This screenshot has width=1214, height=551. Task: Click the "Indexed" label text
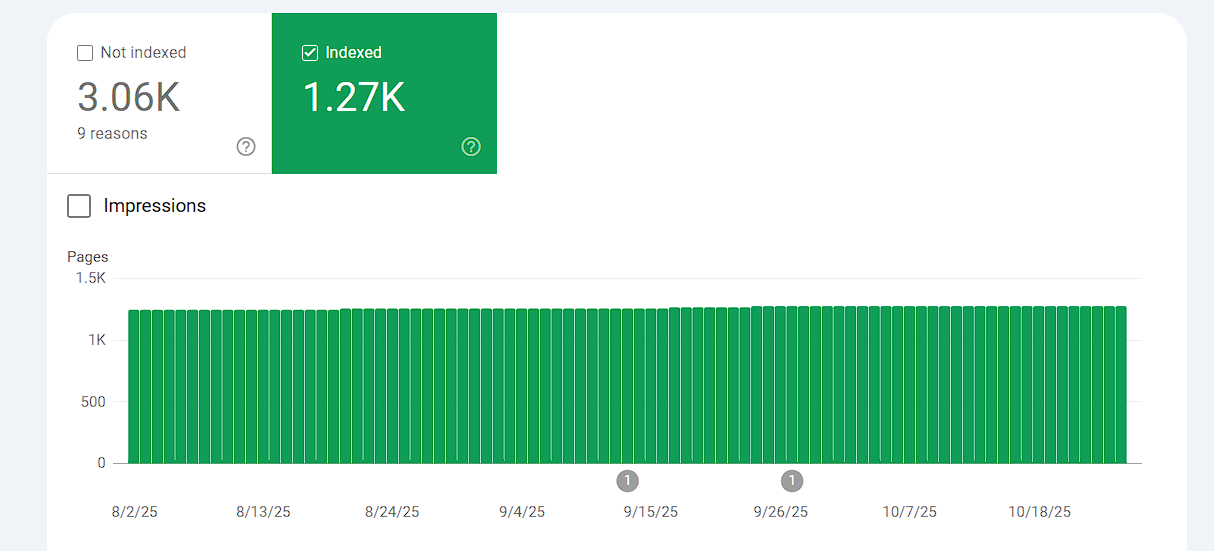pyautogui.click(x=353, y=53)
